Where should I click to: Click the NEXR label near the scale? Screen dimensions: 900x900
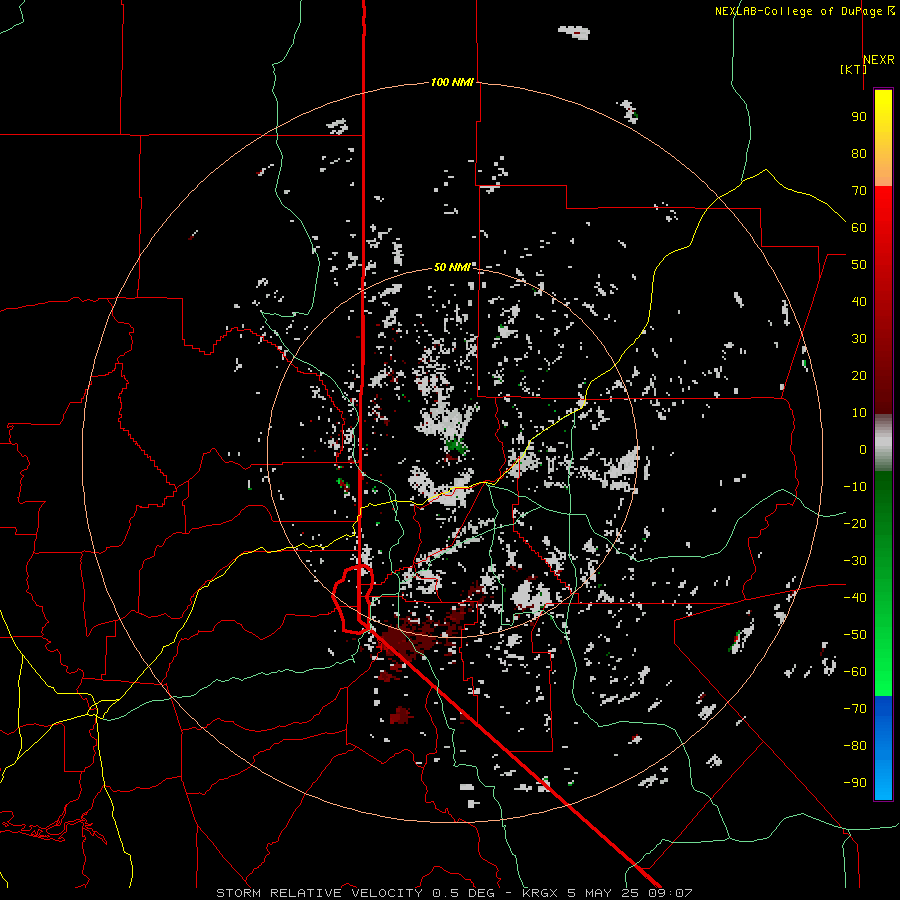[x=878, y=60]
